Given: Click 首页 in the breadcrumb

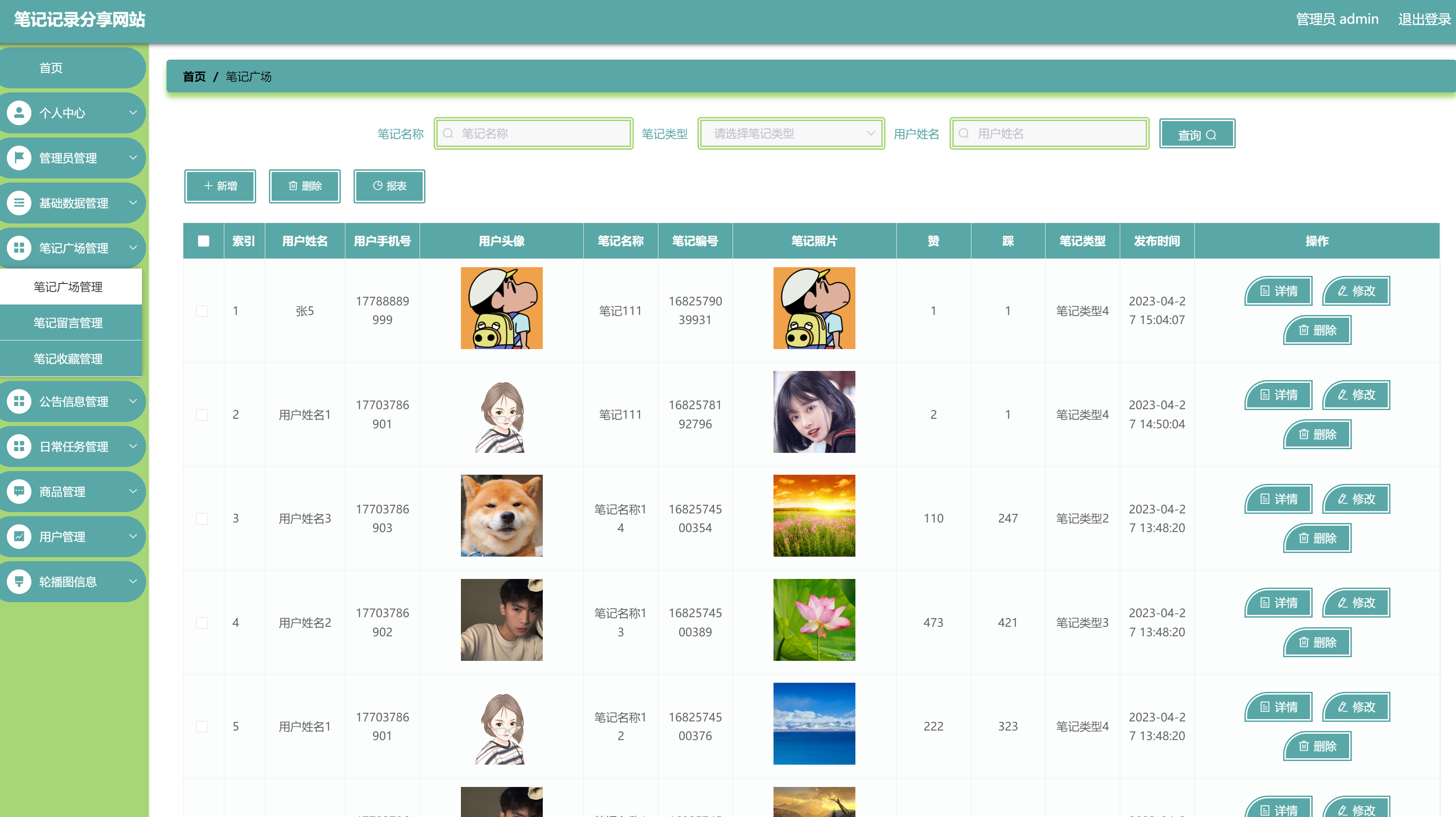Looking at the screenshot, I should (194, 77).
